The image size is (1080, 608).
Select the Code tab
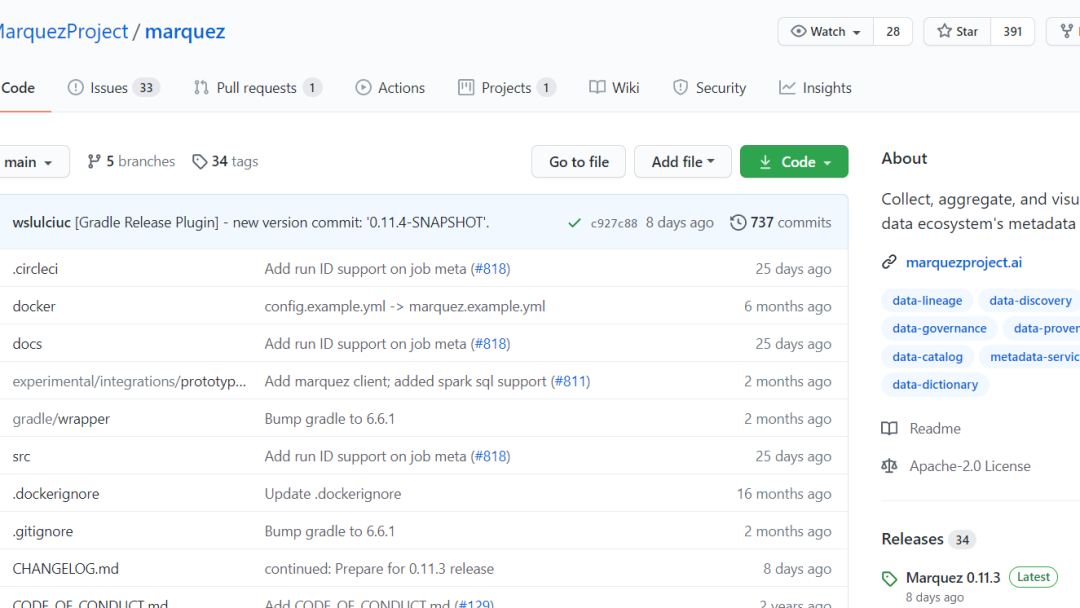[x=18, y=88]
